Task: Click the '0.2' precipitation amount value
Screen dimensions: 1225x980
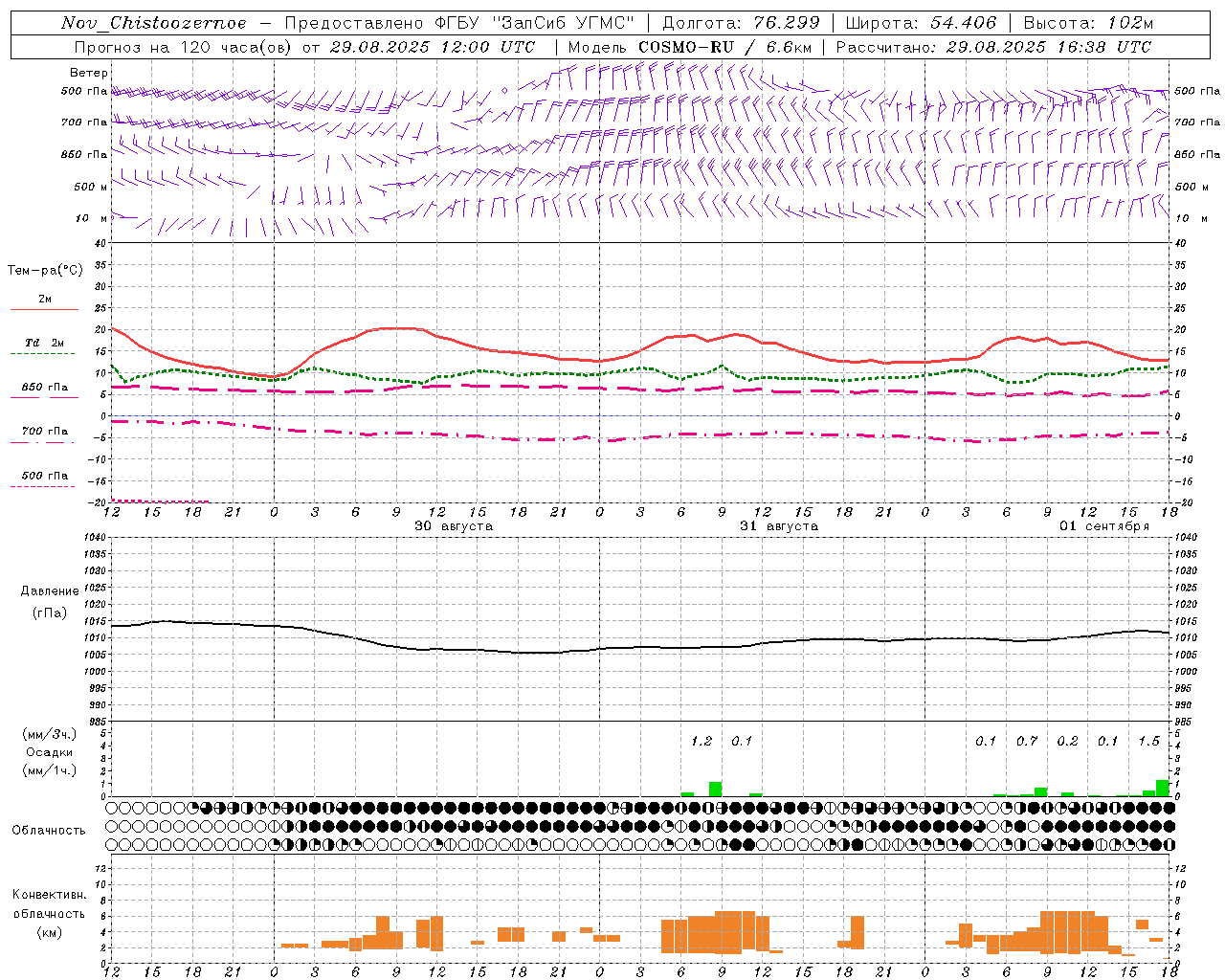Action: pyautogui.click(x=1067, y=741)
